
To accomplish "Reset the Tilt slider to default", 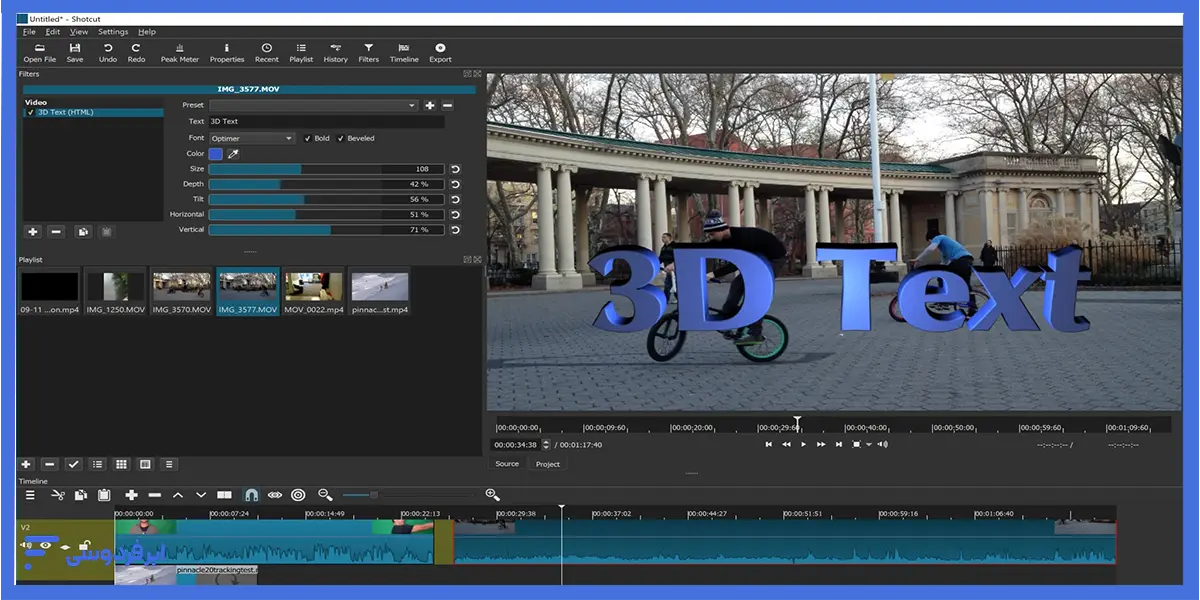I will click(x=455, y=199).
